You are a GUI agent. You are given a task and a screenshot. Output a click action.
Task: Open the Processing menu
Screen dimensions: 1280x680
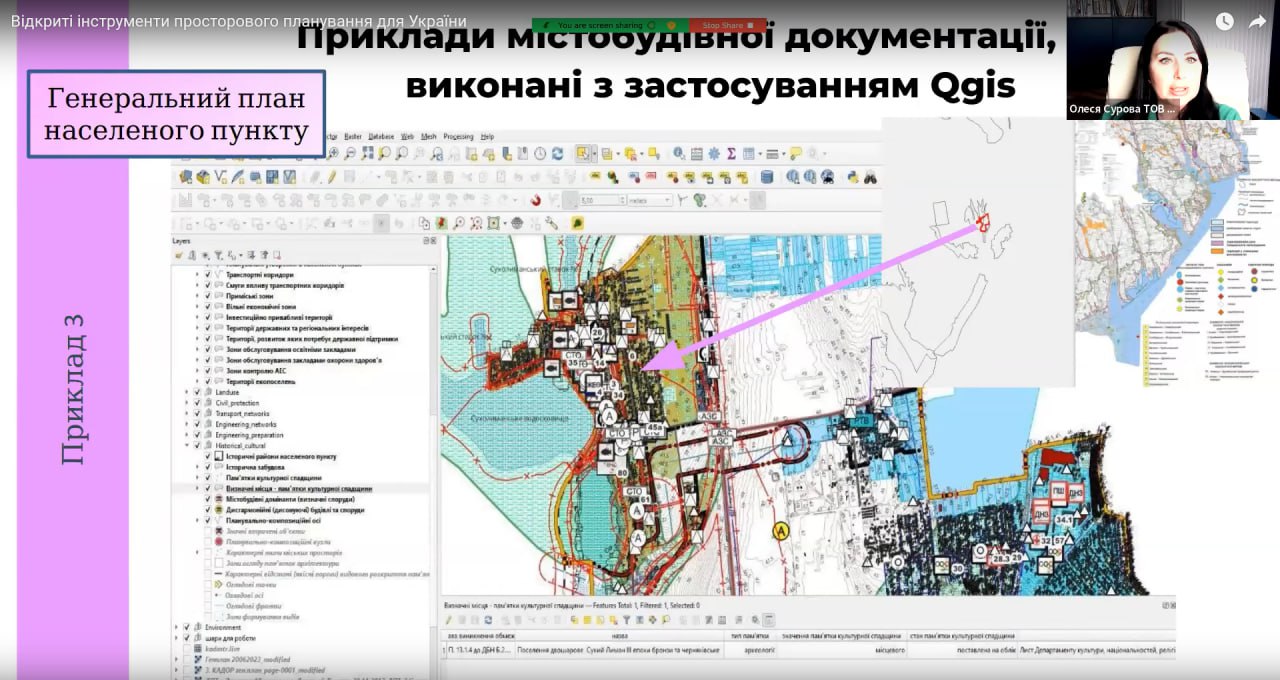(458, 136)
